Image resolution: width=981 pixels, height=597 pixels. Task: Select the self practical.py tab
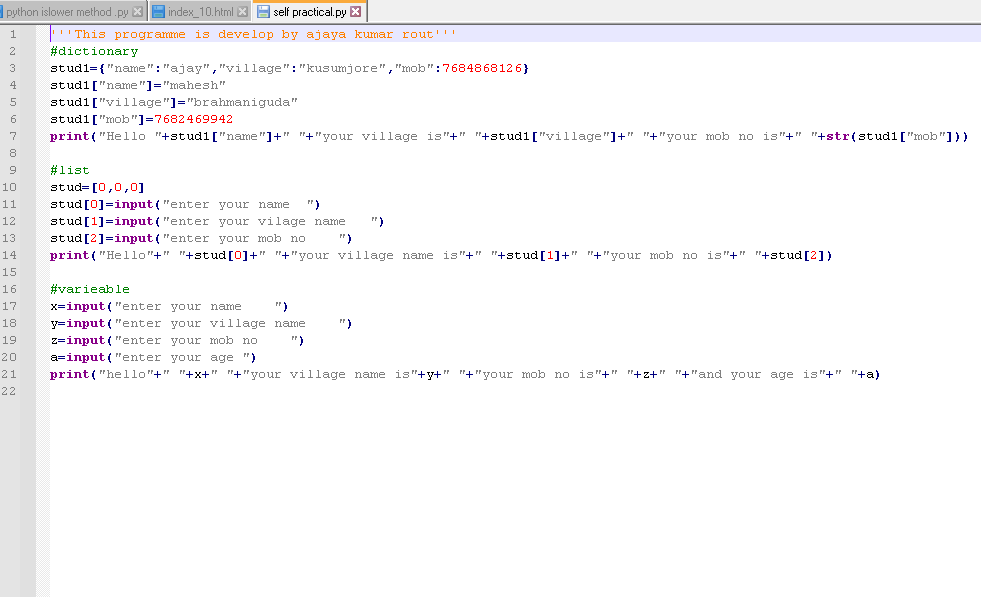(x=310, y=11)
